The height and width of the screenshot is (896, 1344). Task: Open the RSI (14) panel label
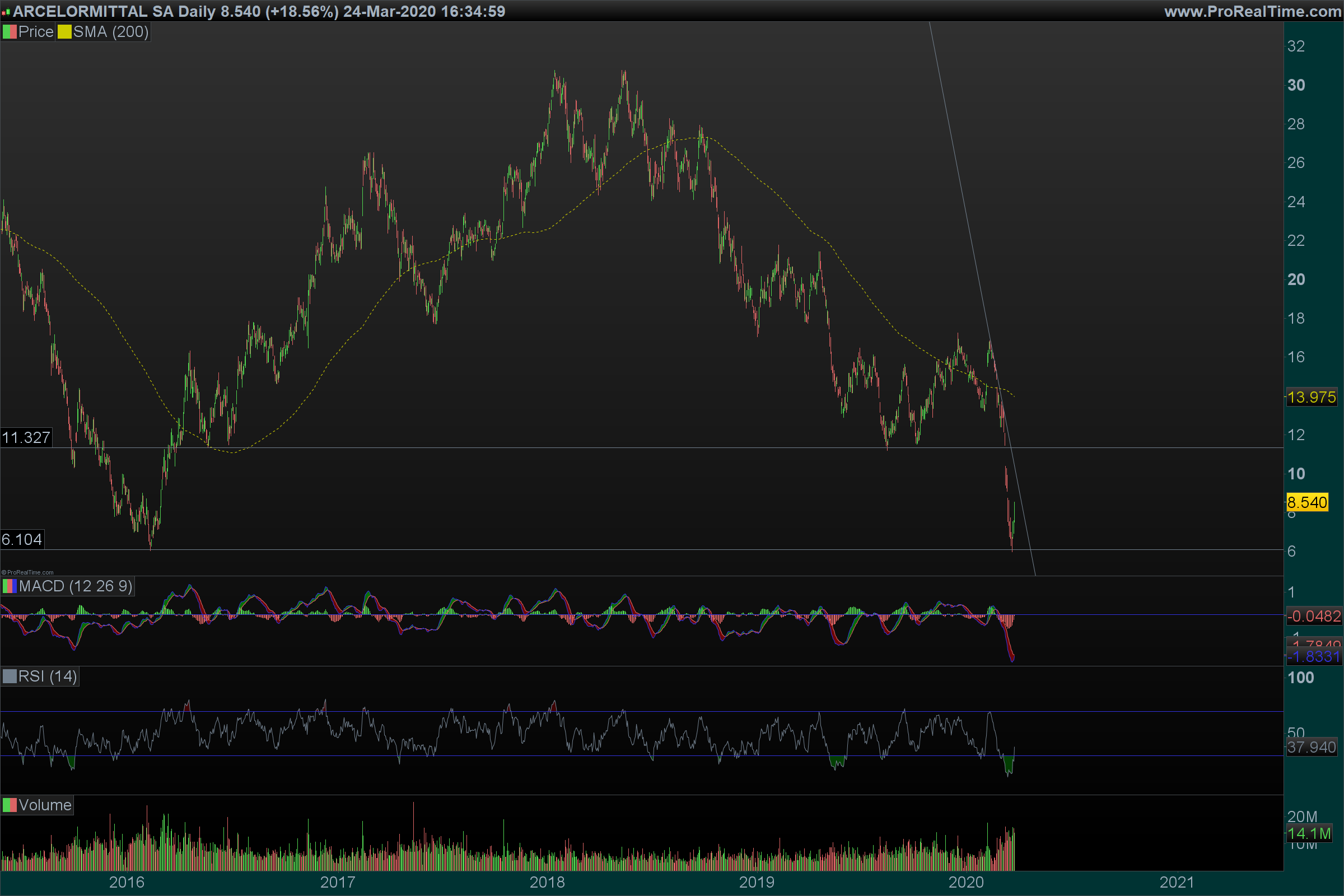[48, 676]
